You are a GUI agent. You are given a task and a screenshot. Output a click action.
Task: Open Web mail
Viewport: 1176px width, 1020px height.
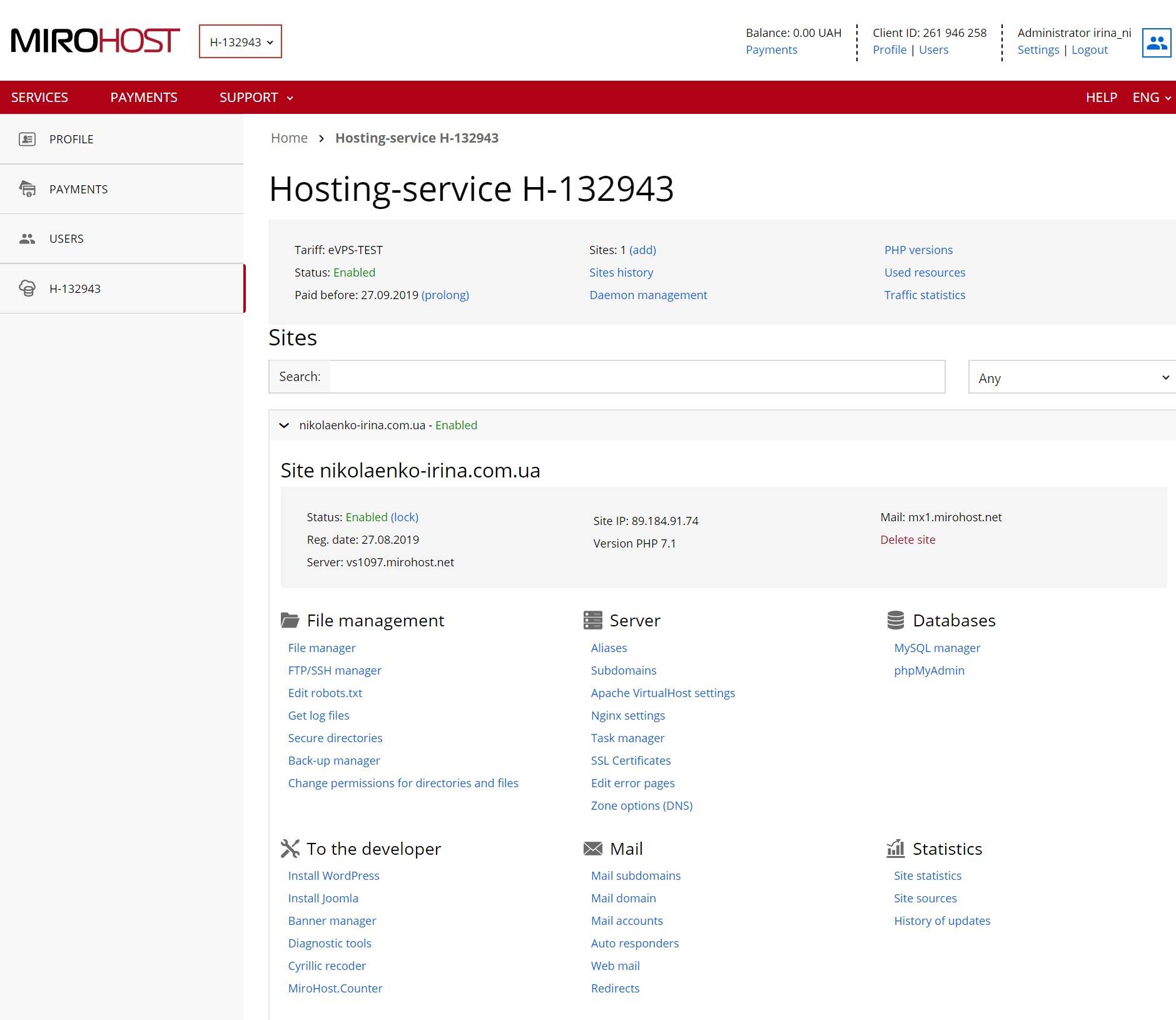(x=616, y=966)
